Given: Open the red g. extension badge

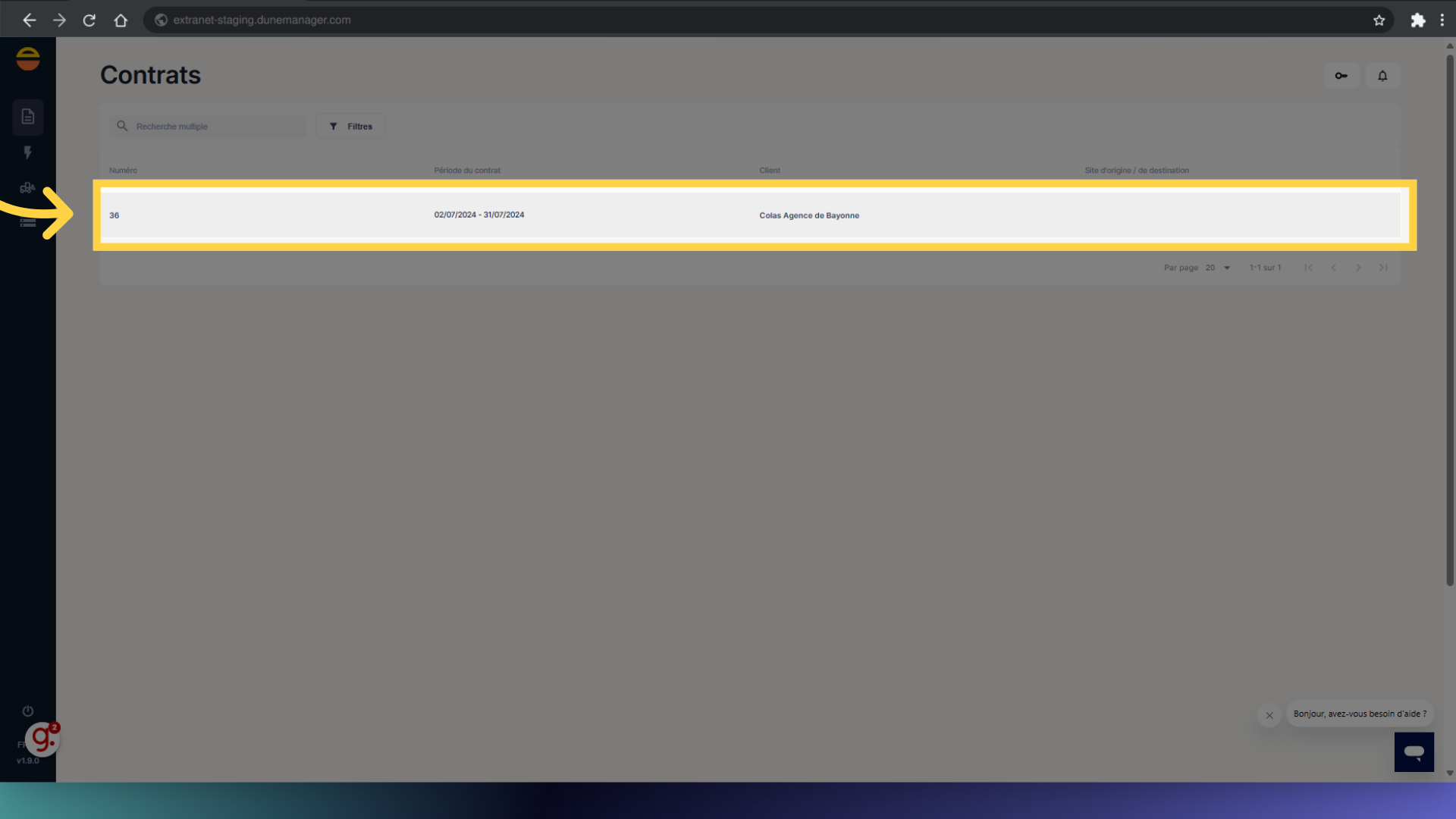Looking at the screenshot, I should point(42,739).
